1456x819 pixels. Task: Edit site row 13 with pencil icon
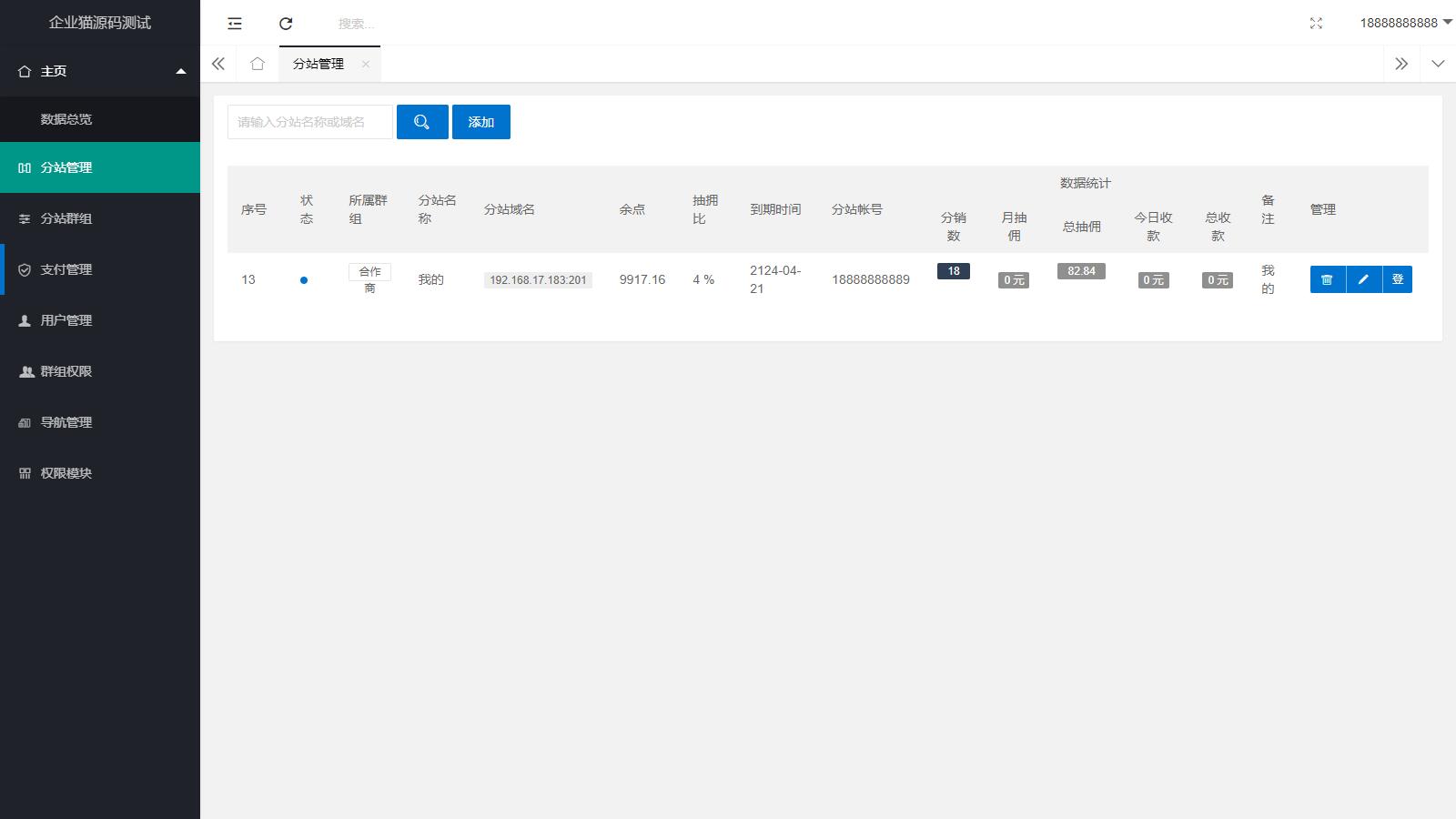point(1363,279)
